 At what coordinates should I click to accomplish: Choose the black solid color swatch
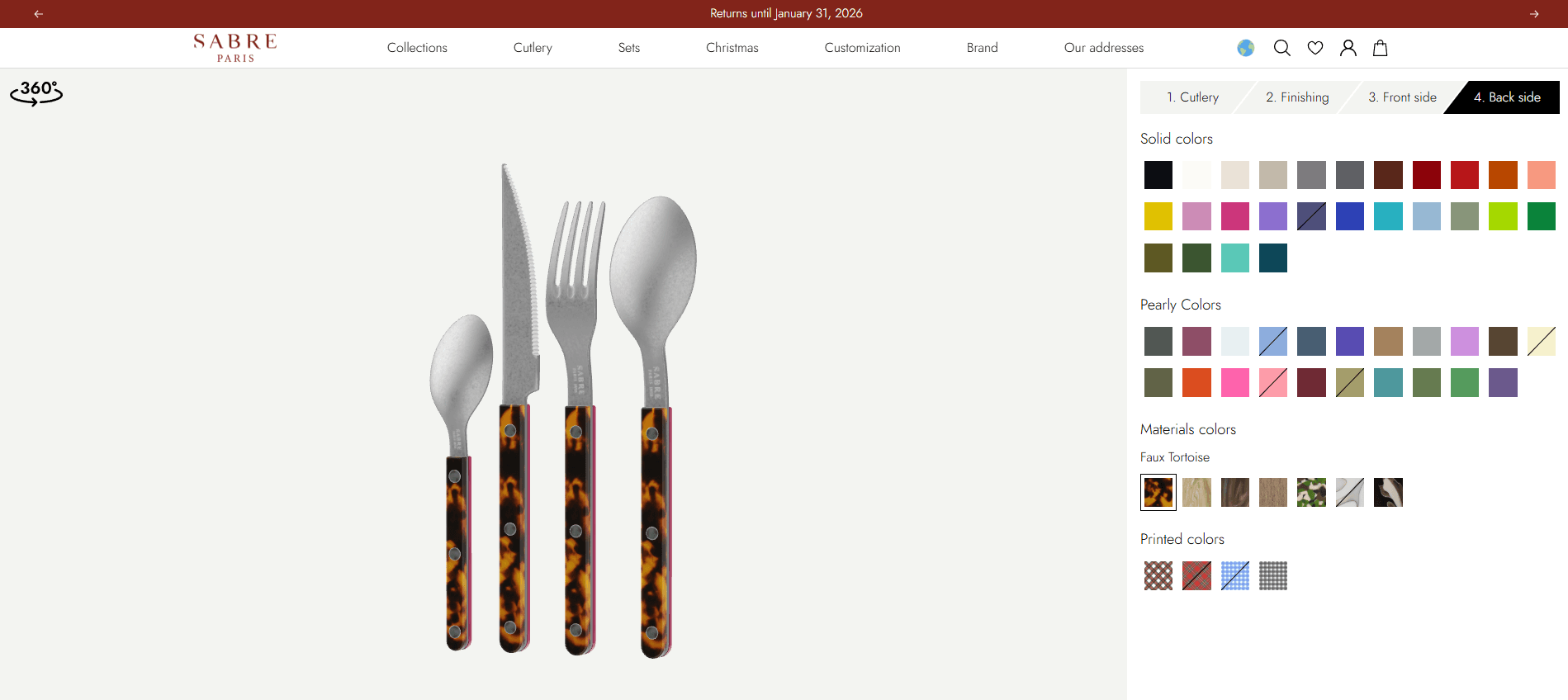(1158, 175)
